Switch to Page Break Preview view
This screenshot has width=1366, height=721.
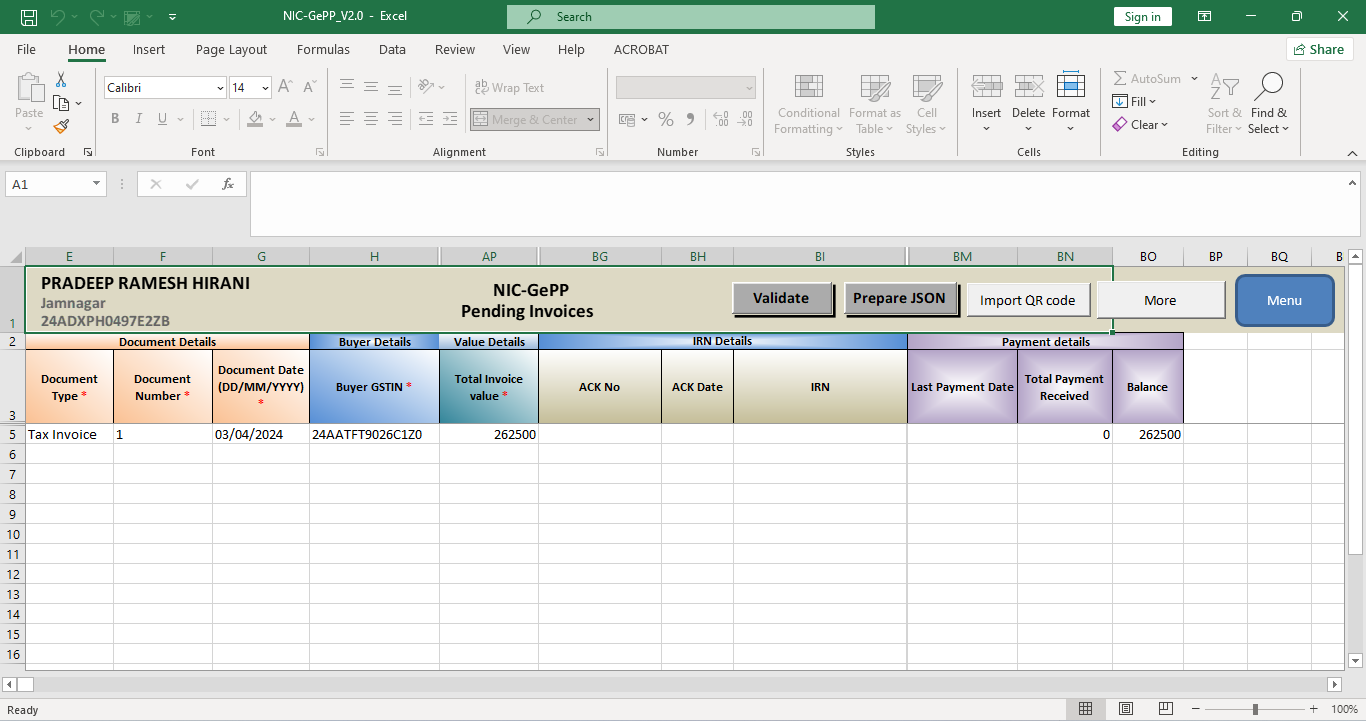1164,709
